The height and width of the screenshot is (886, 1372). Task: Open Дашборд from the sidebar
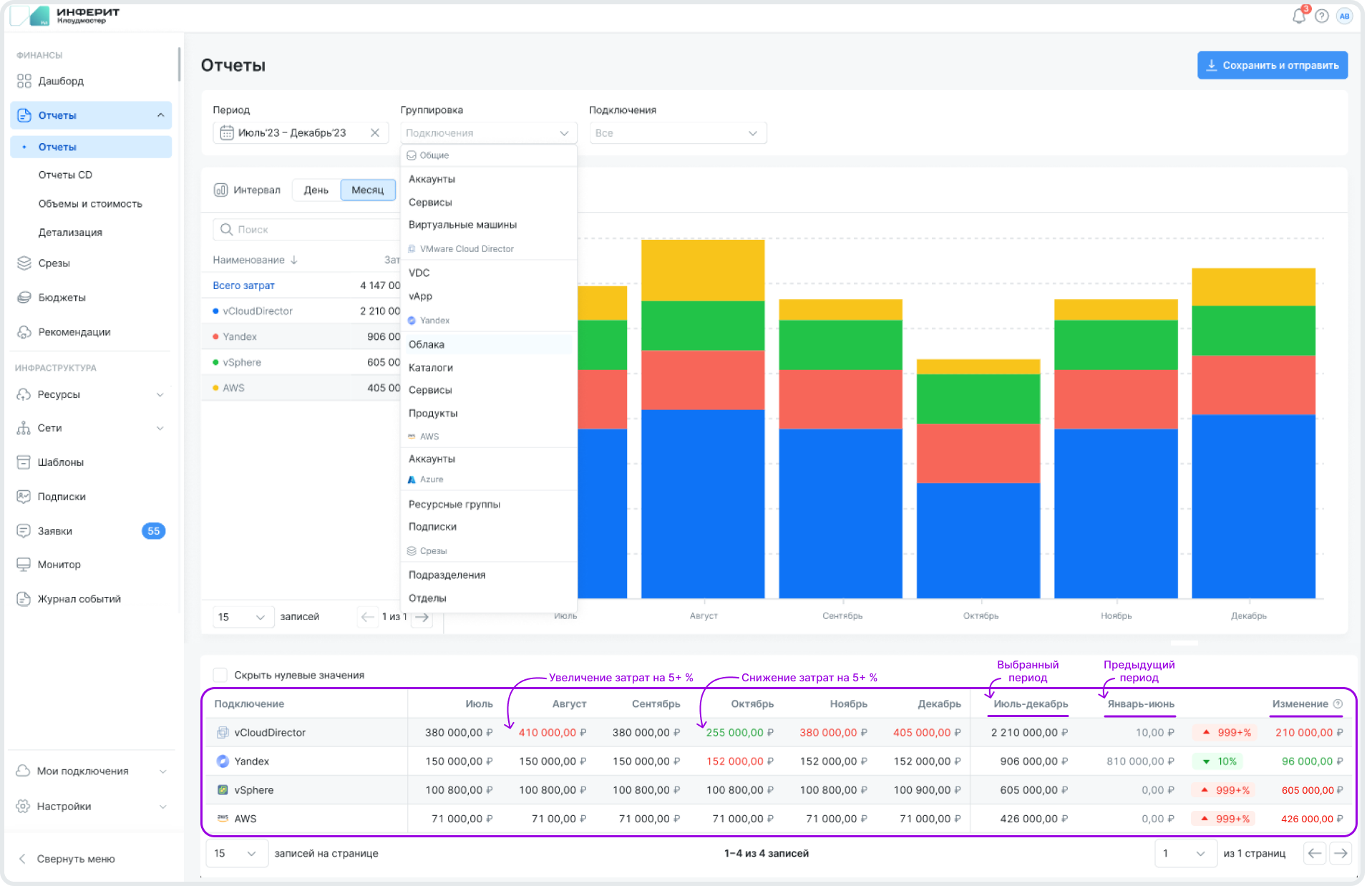click(61, 81)
